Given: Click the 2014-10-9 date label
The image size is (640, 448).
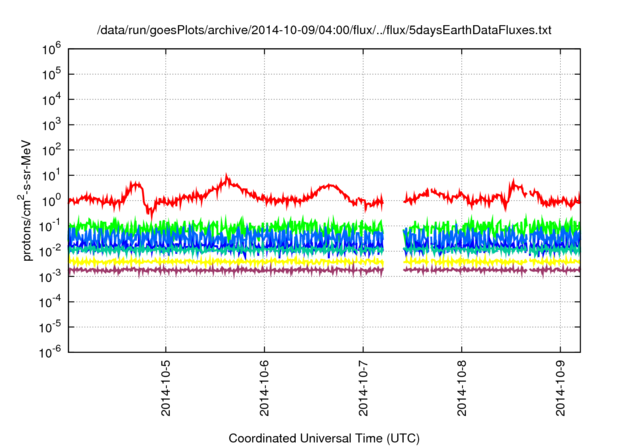Looking at the screenshot, I should [560, 388].
